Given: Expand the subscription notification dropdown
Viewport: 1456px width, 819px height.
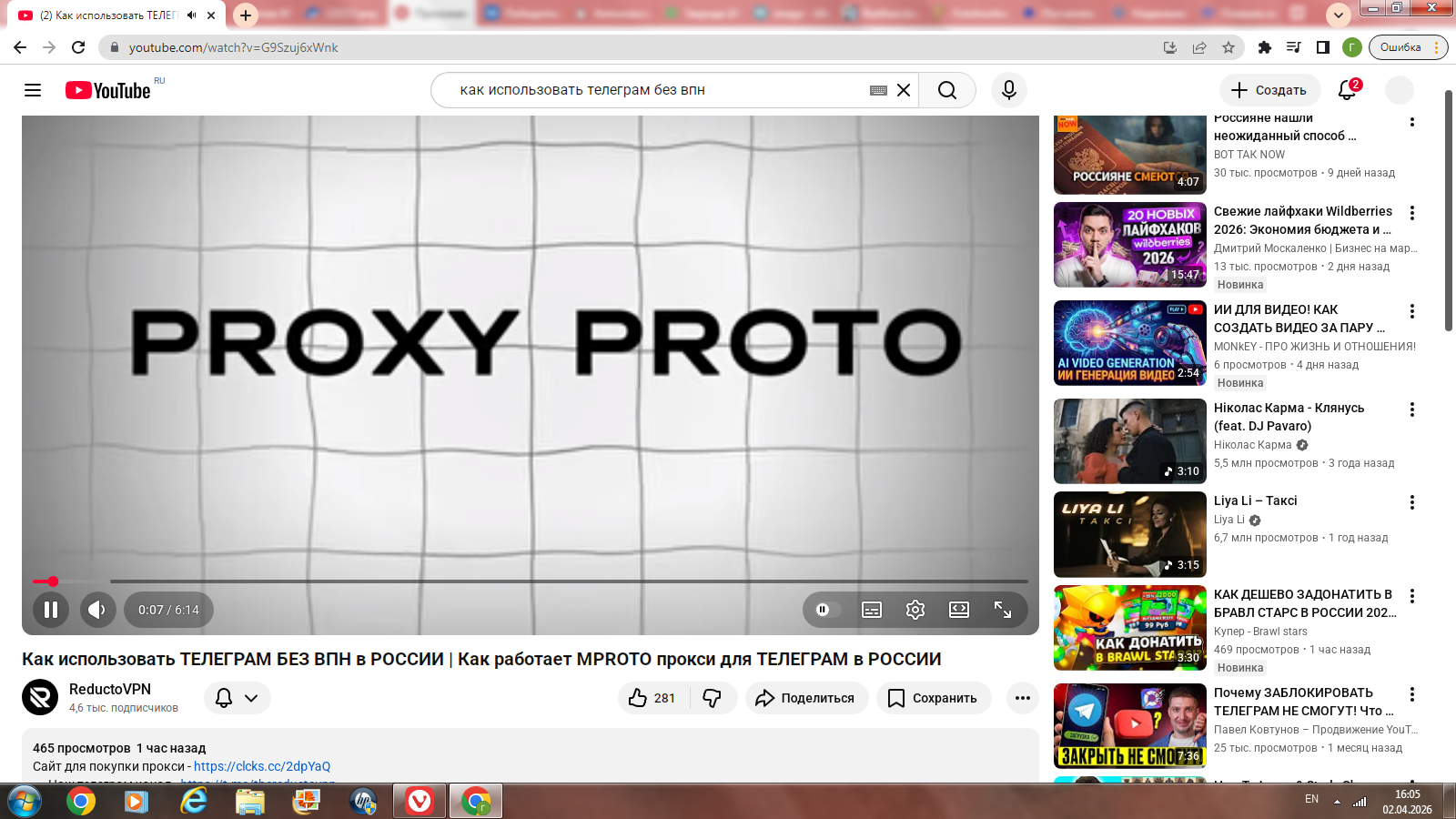Looking at the screenshot, I should click(x=238, y=698).
